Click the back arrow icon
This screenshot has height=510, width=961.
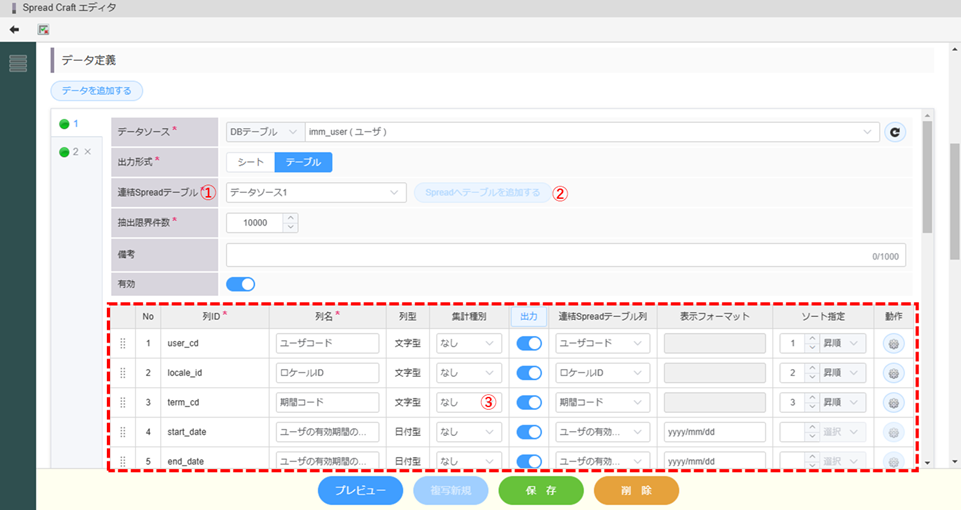14,29
